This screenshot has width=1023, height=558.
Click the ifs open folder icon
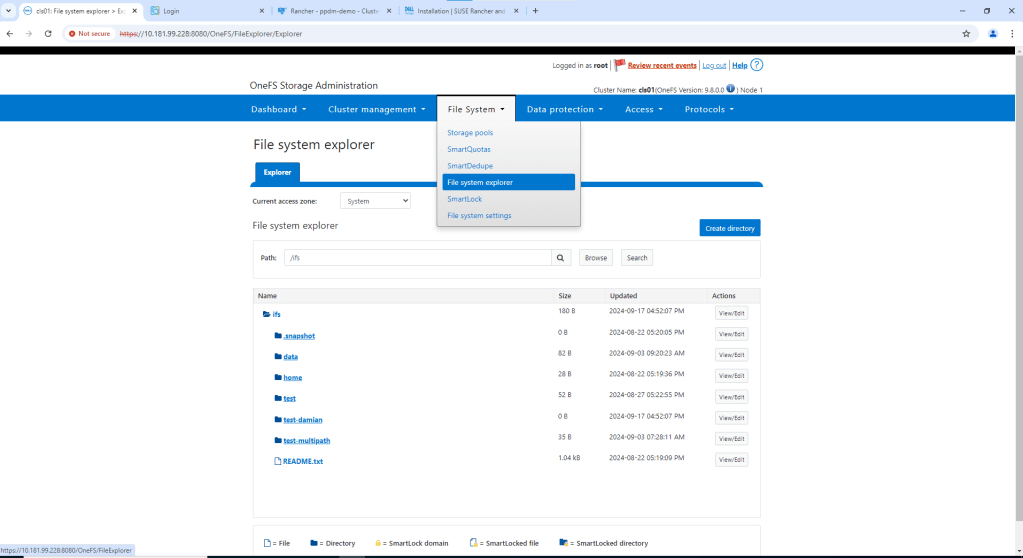(267, 314)
